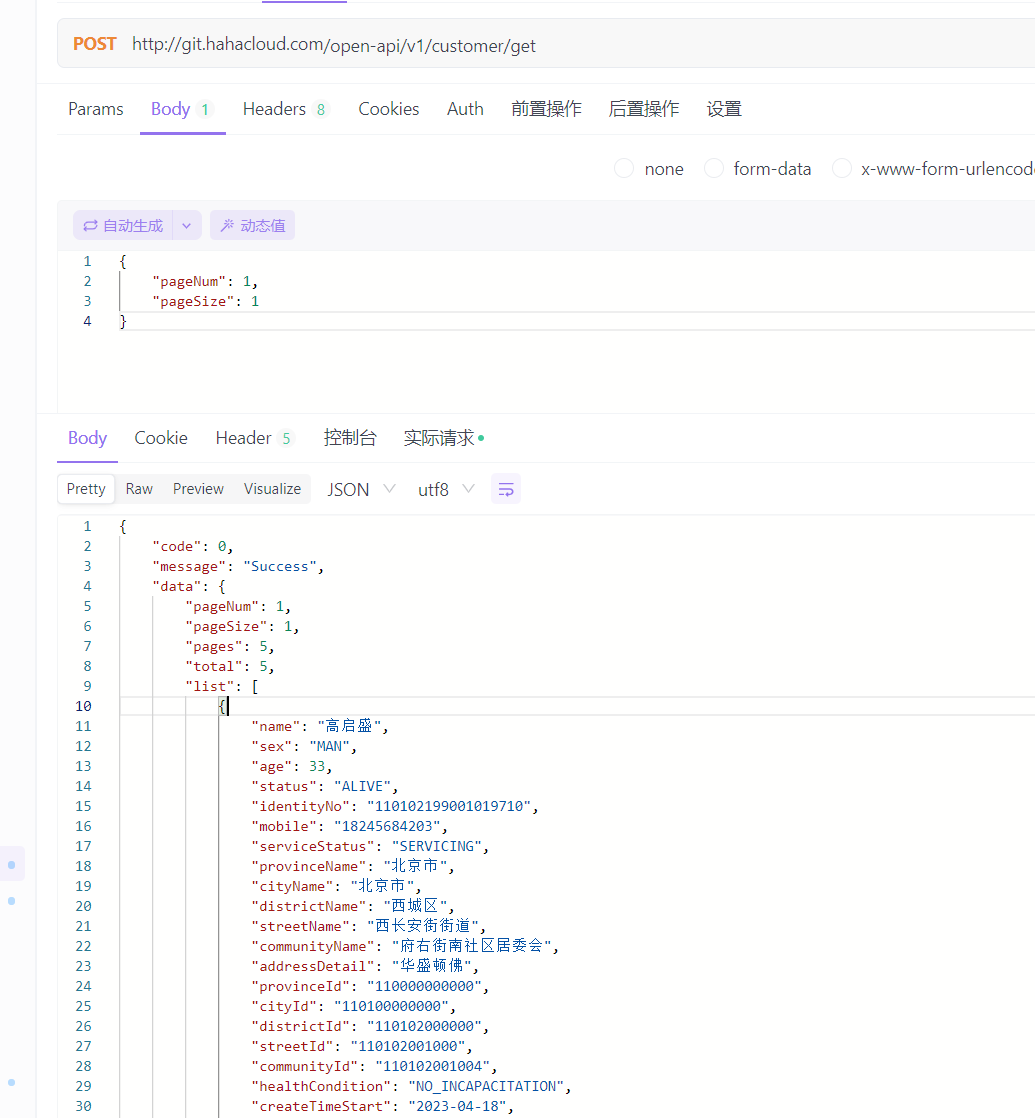Click the "serviceStatus": "SERVICING" line
The image size is (1035, 1118).
coord(370,846)
